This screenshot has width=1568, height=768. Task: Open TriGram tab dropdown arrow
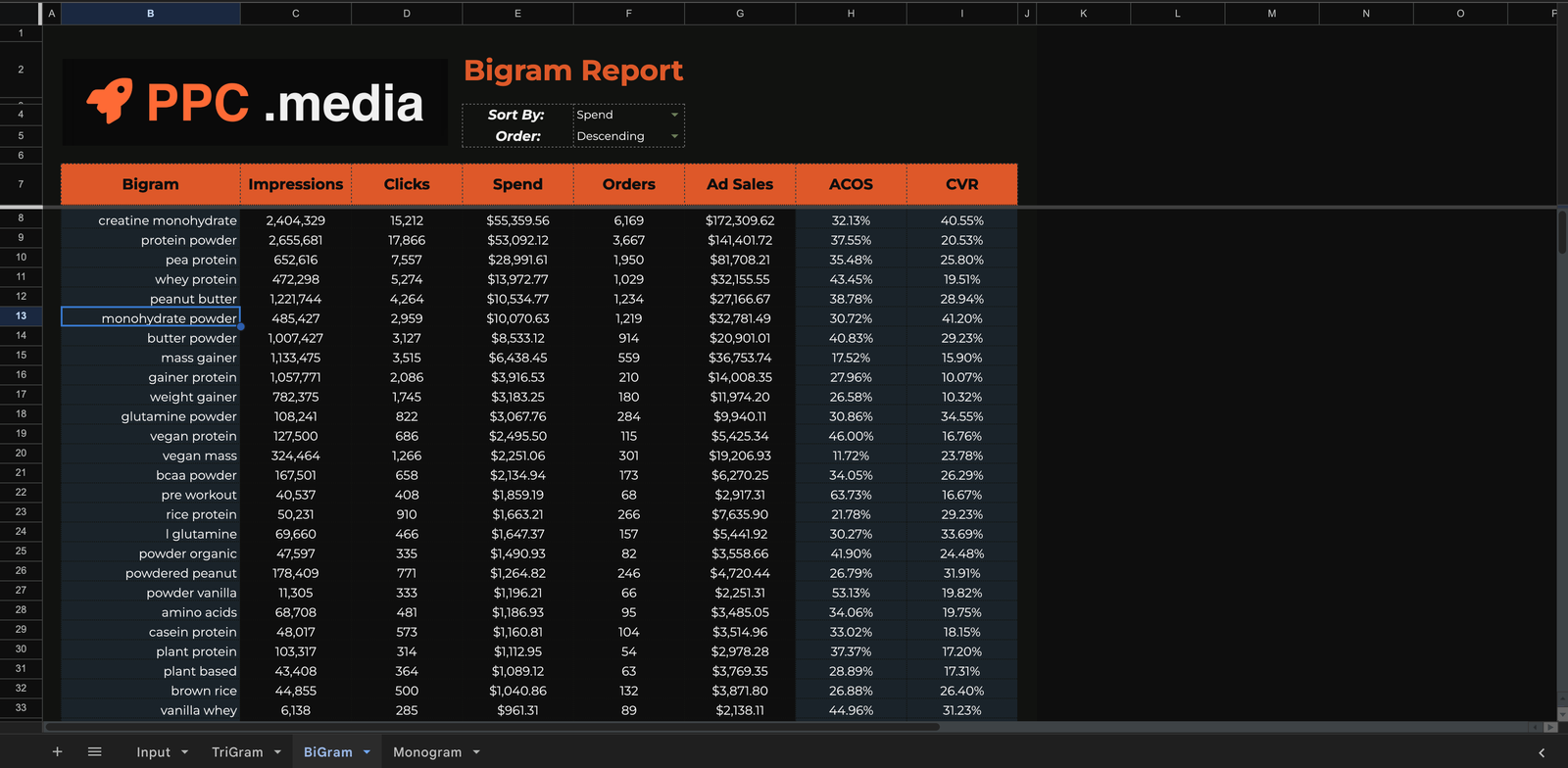point(277,752)
